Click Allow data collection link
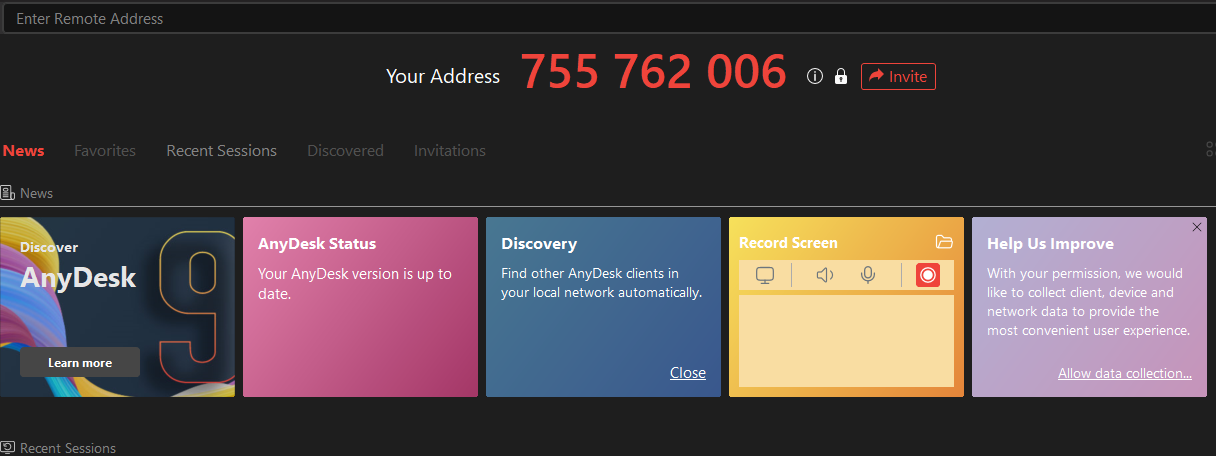 1125,374
